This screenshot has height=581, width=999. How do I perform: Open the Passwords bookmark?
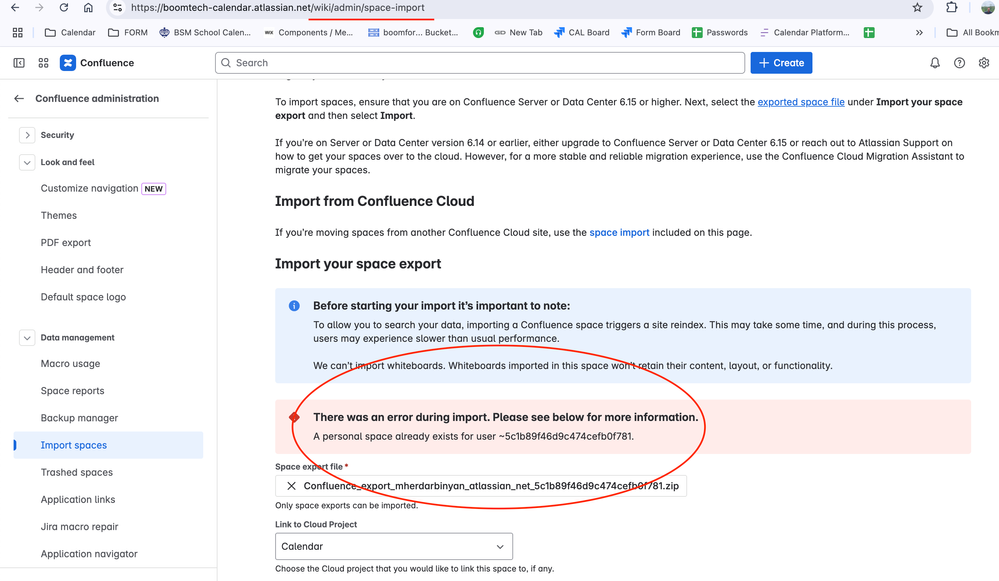coord(720,32)
